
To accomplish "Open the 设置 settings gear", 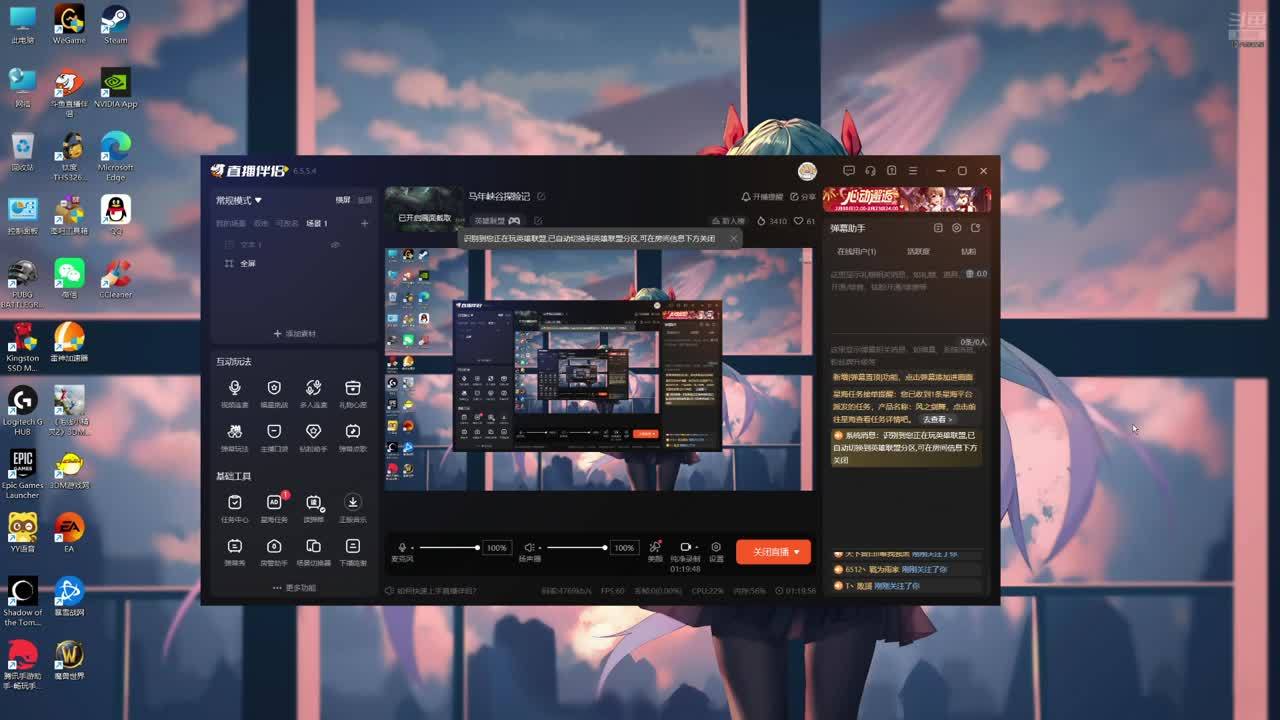I will coord(716,551).
